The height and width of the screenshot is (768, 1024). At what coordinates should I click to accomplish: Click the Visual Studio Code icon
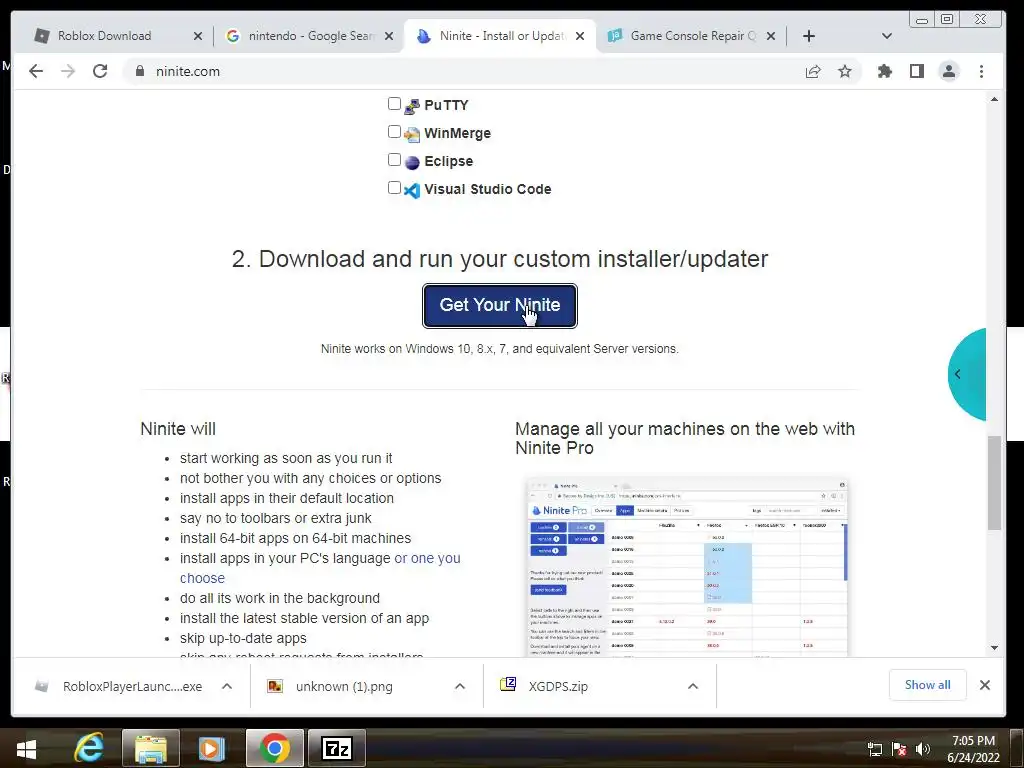click(x=412, y=190)
